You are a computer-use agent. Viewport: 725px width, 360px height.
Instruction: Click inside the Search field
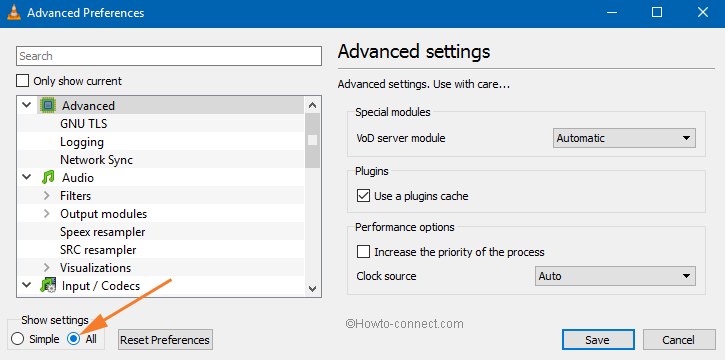pyautogui.click(x=169, y=56)
